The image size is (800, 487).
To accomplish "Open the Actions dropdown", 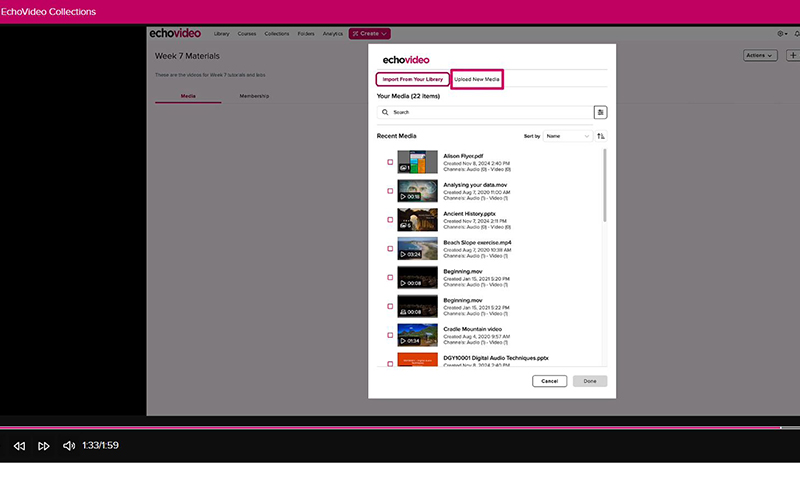I will pyautogui.click(x=760, y=56).
